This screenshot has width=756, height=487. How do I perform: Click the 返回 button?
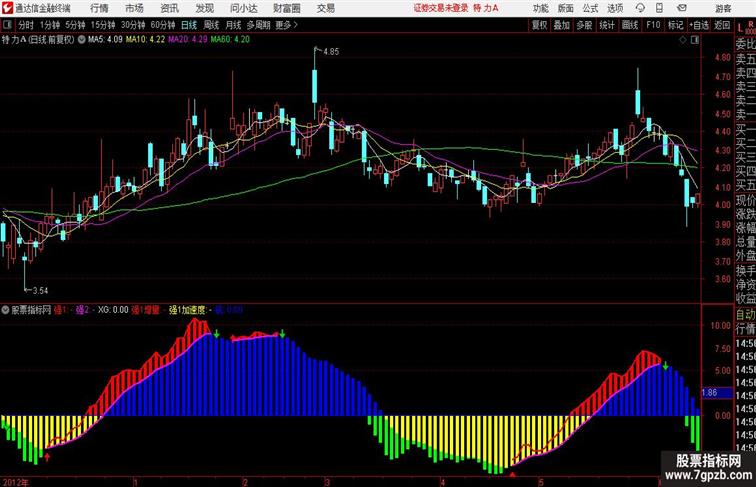click(x=722, y=25)
